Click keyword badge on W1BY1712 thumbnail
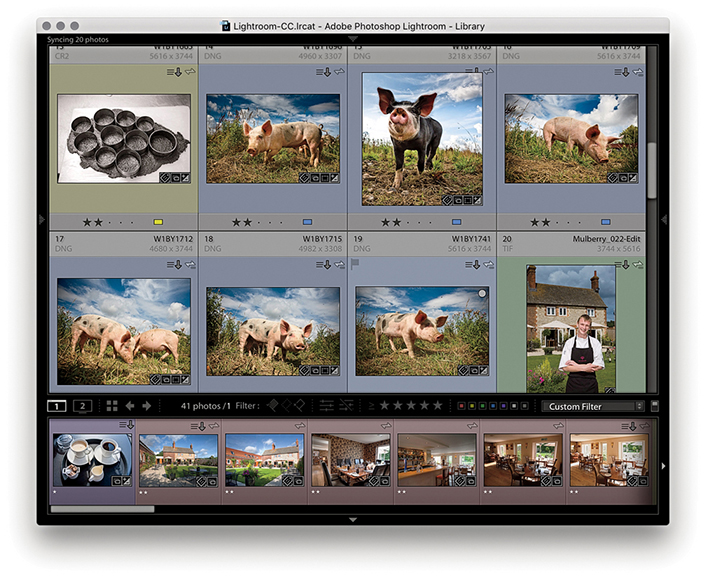 coord(155,379)
